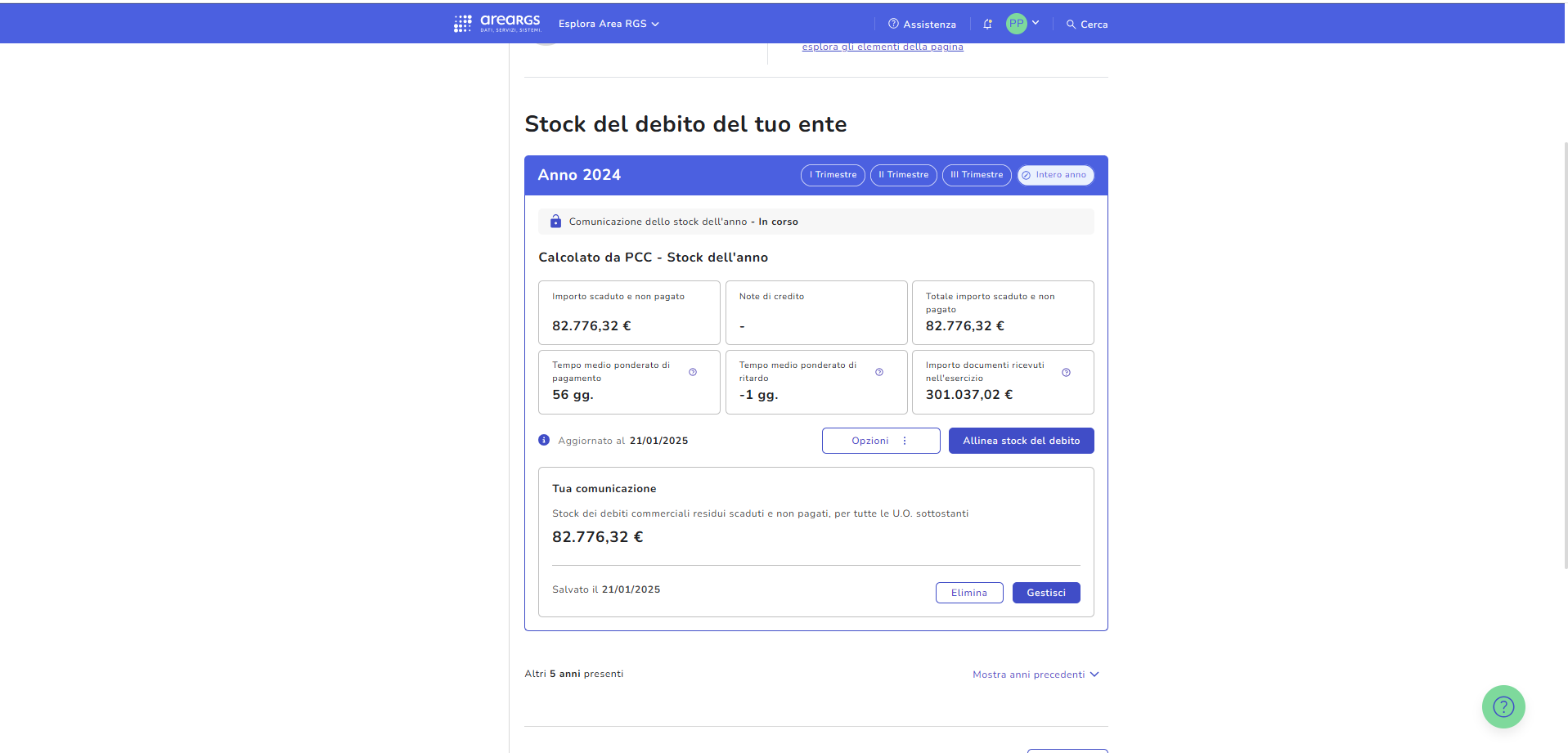Click help icon beside Tempo medio ponderato di ritardo

pyautogui.click(x=879, y=372)
